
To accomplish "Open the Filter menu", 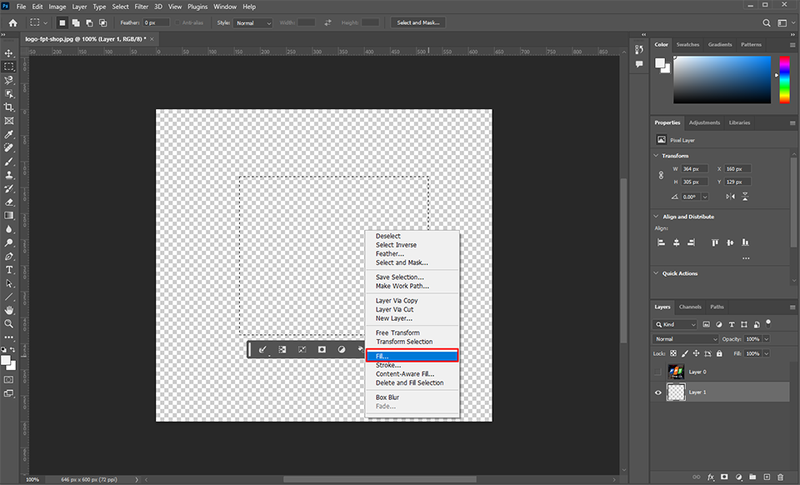I will [x=141, y=7].
